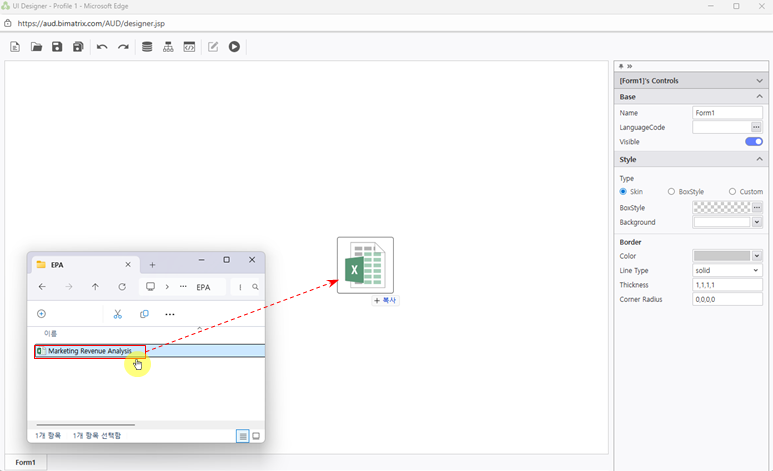Open the Background dropdown arrow
The height and width of the screenshot is (471, 773).
tap(757, 222)
